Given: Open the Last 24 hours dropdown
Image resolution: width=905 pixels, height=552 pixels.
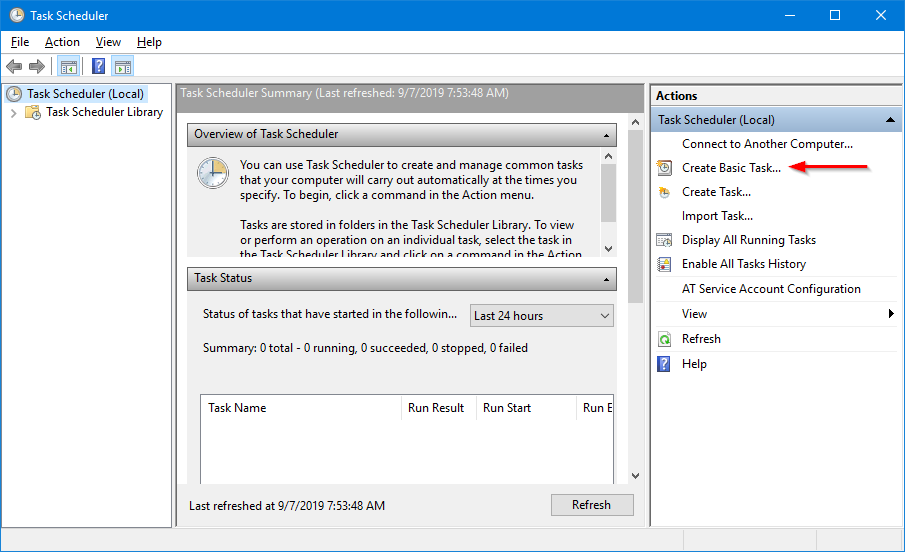Looking at the screenshot, I should (541, 316).
